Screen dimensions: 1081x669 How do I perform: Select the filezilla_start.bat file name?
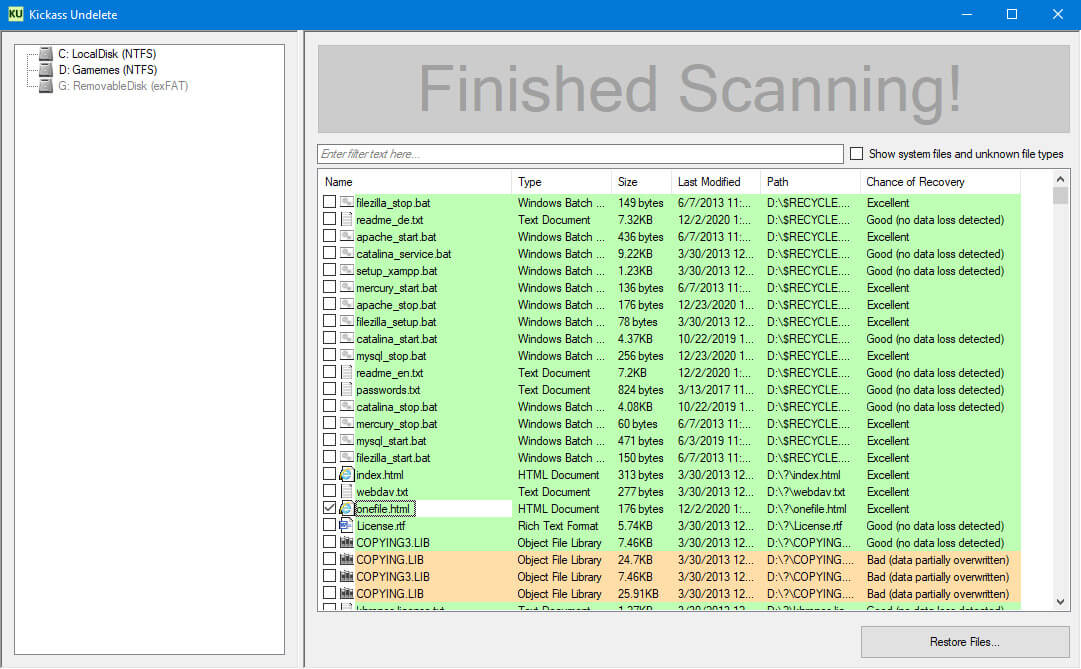[x=393, y=457]
